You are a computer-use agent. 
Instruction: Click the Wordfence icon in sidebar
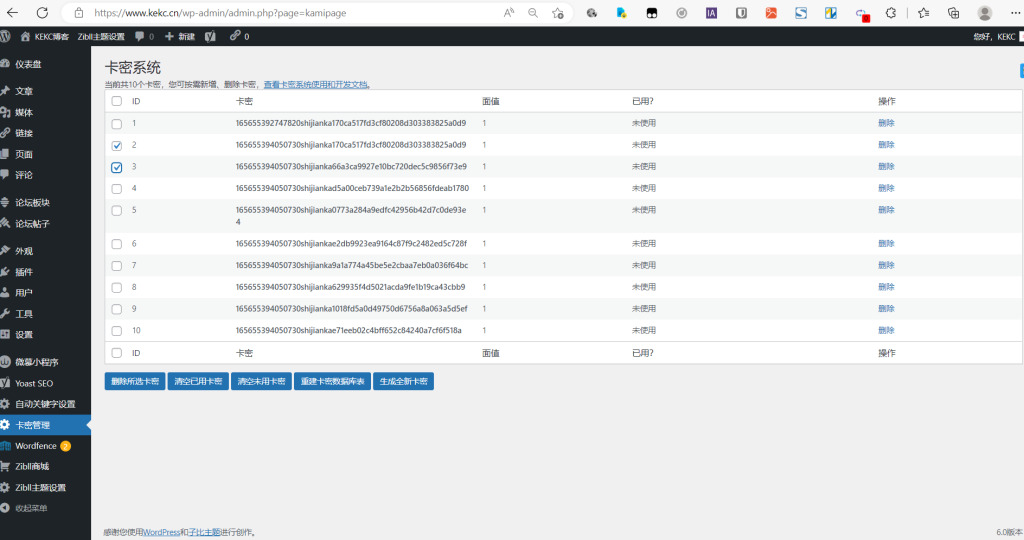[x=6, y=446]
